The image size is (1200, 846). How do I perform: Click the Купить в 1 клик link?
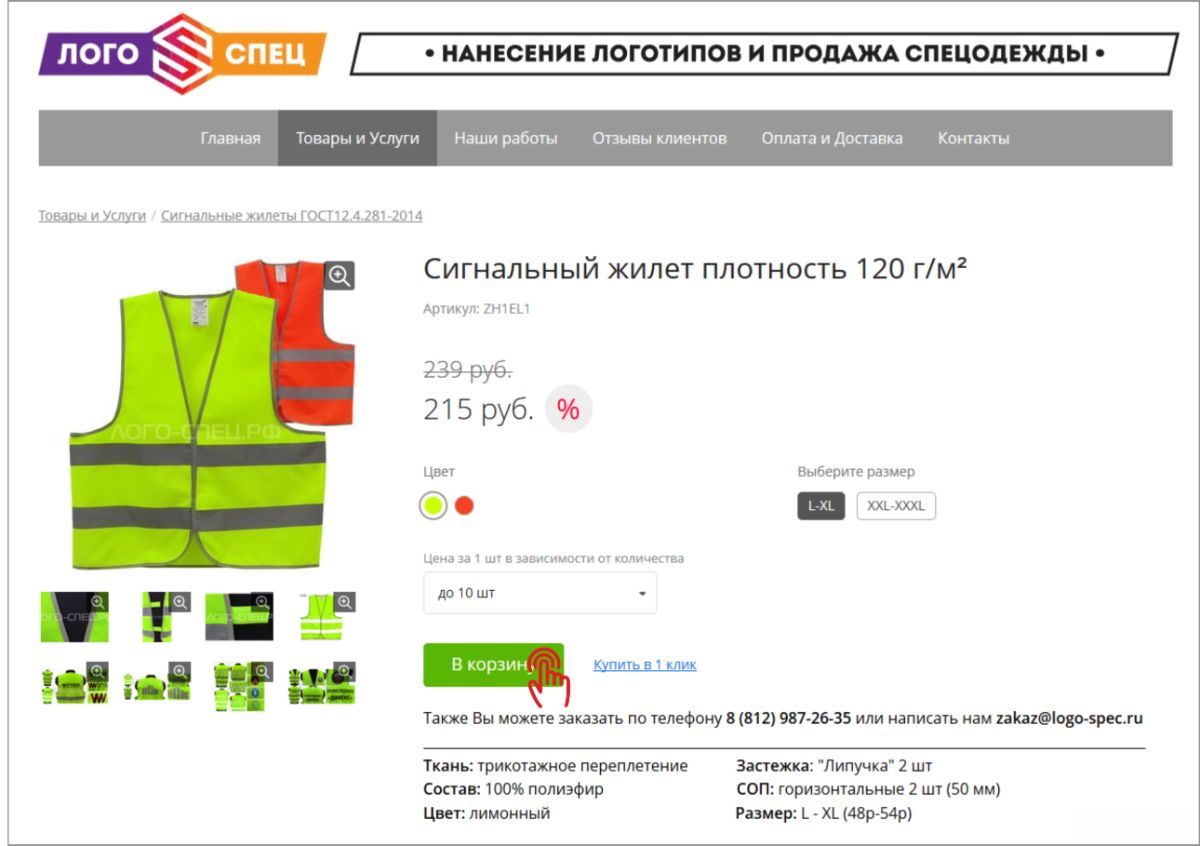[x=645, y=664]
